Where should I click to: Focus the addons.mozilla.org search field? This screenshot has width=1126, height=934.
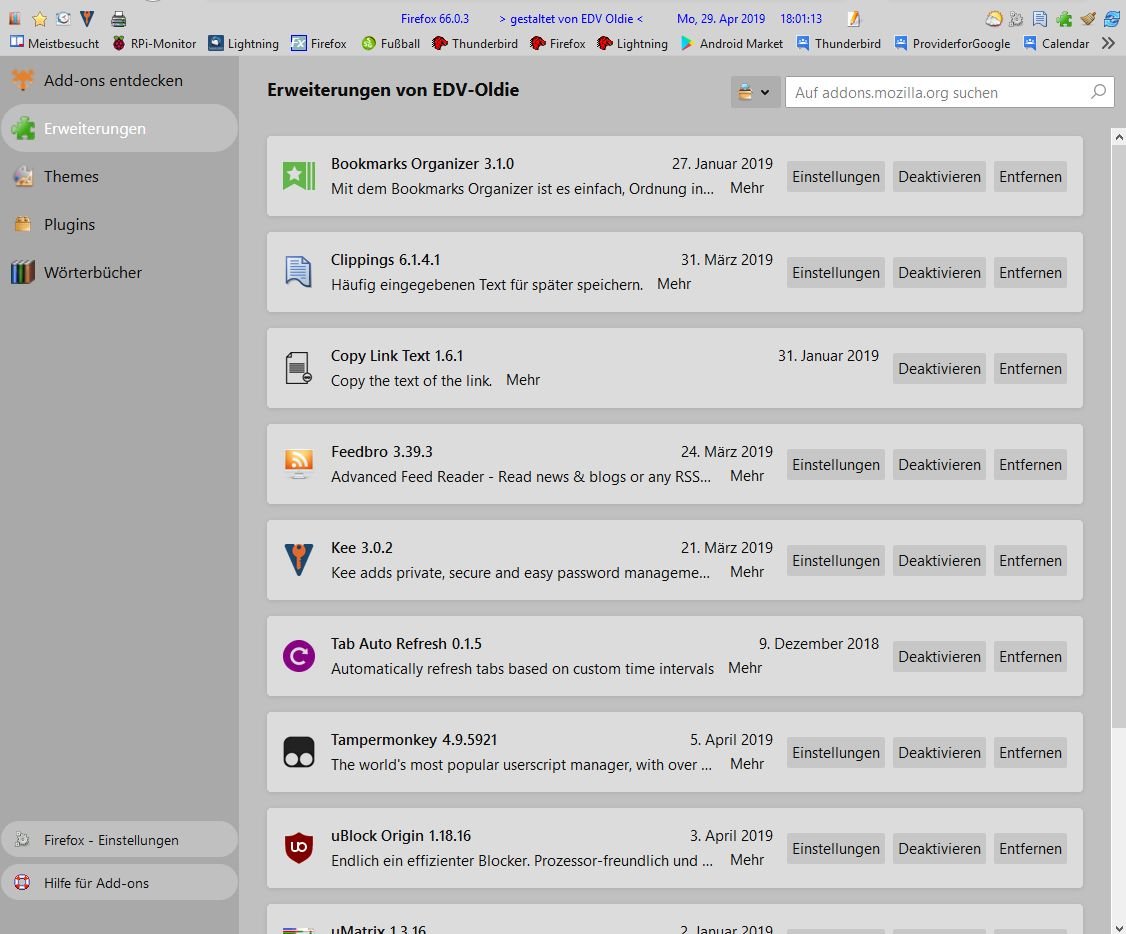pos(949,92)
